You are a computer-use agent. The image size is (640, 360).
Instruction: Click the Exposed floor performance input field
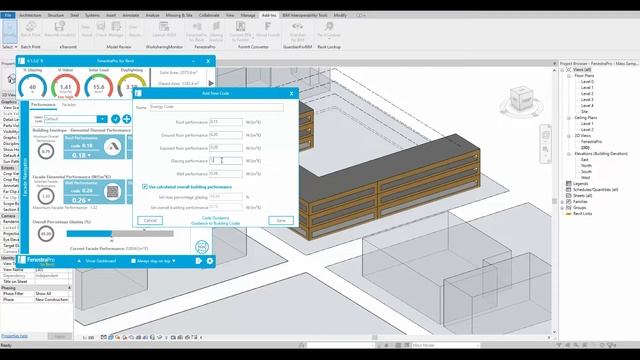click(x=226, y=148)
